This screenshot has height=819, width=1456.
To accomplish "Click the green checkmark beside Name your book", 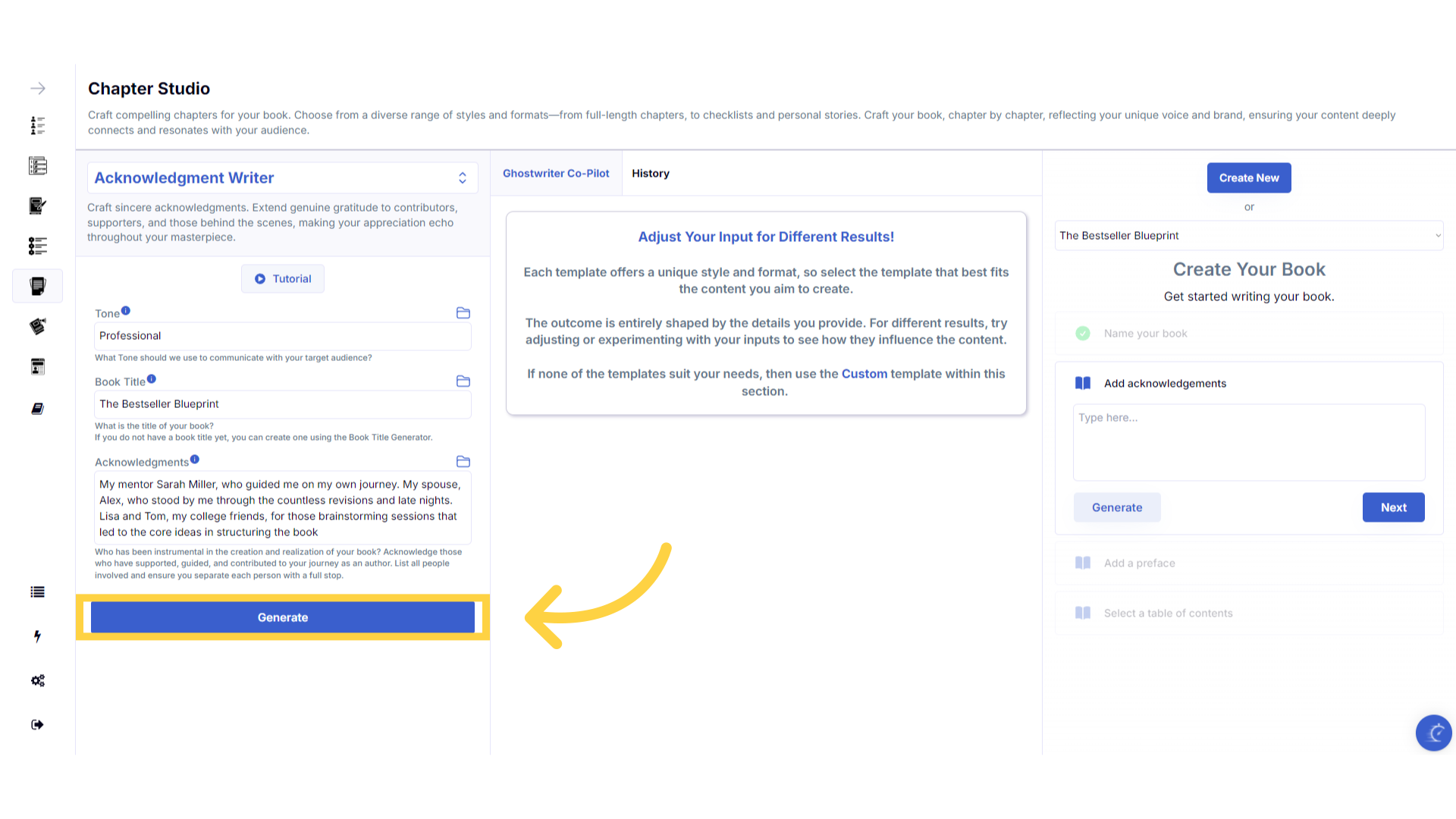I will coord(1083,334).
